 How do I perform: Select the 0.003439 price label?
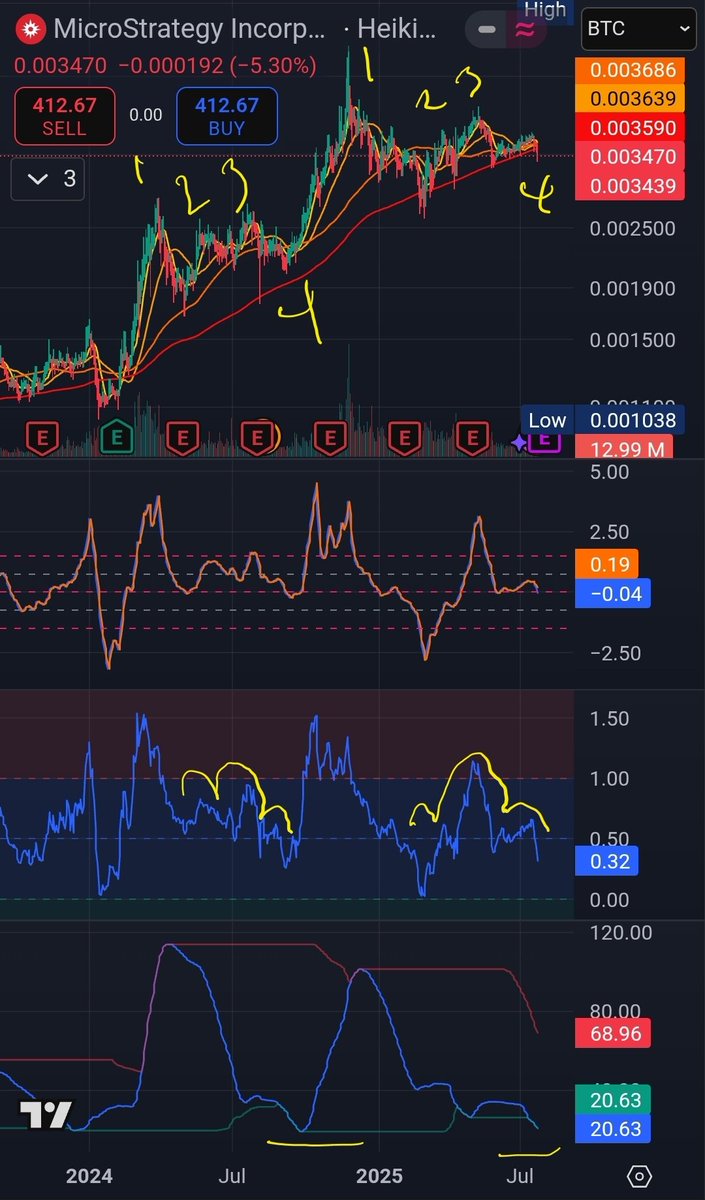tap(631, 186)
